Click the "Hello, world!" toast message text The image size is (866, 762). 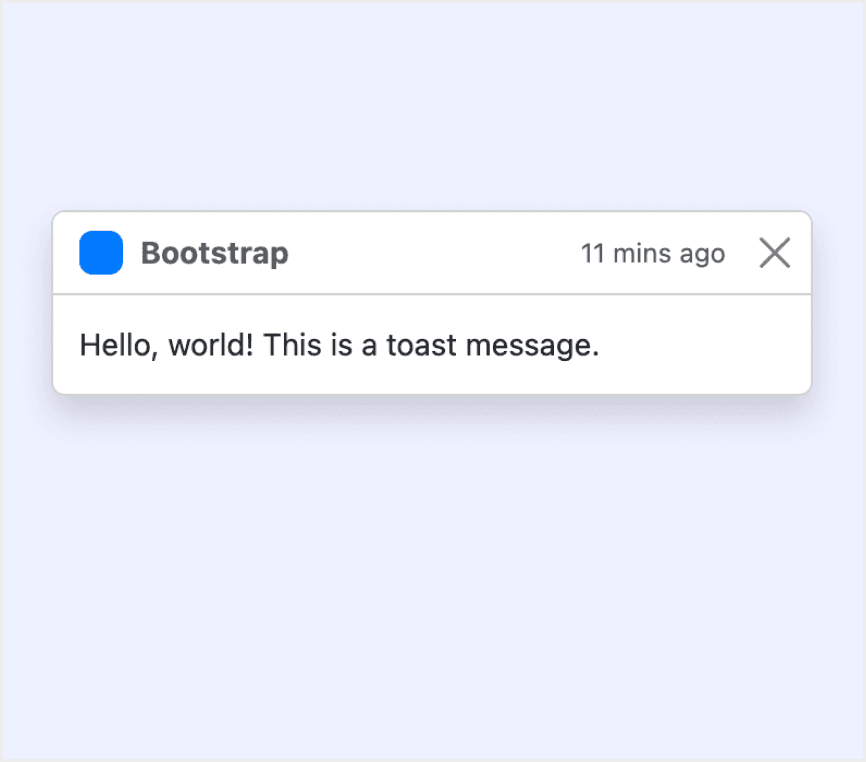tap(340, 346)
